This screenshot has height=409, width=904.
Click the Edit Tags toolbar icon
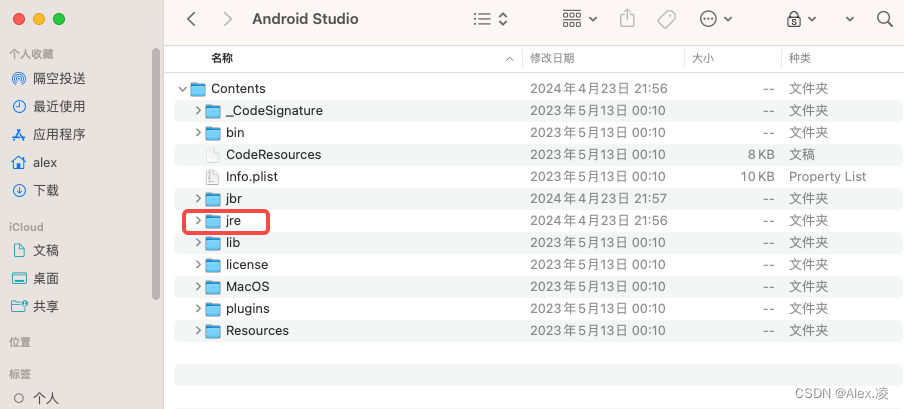point(666,20)
